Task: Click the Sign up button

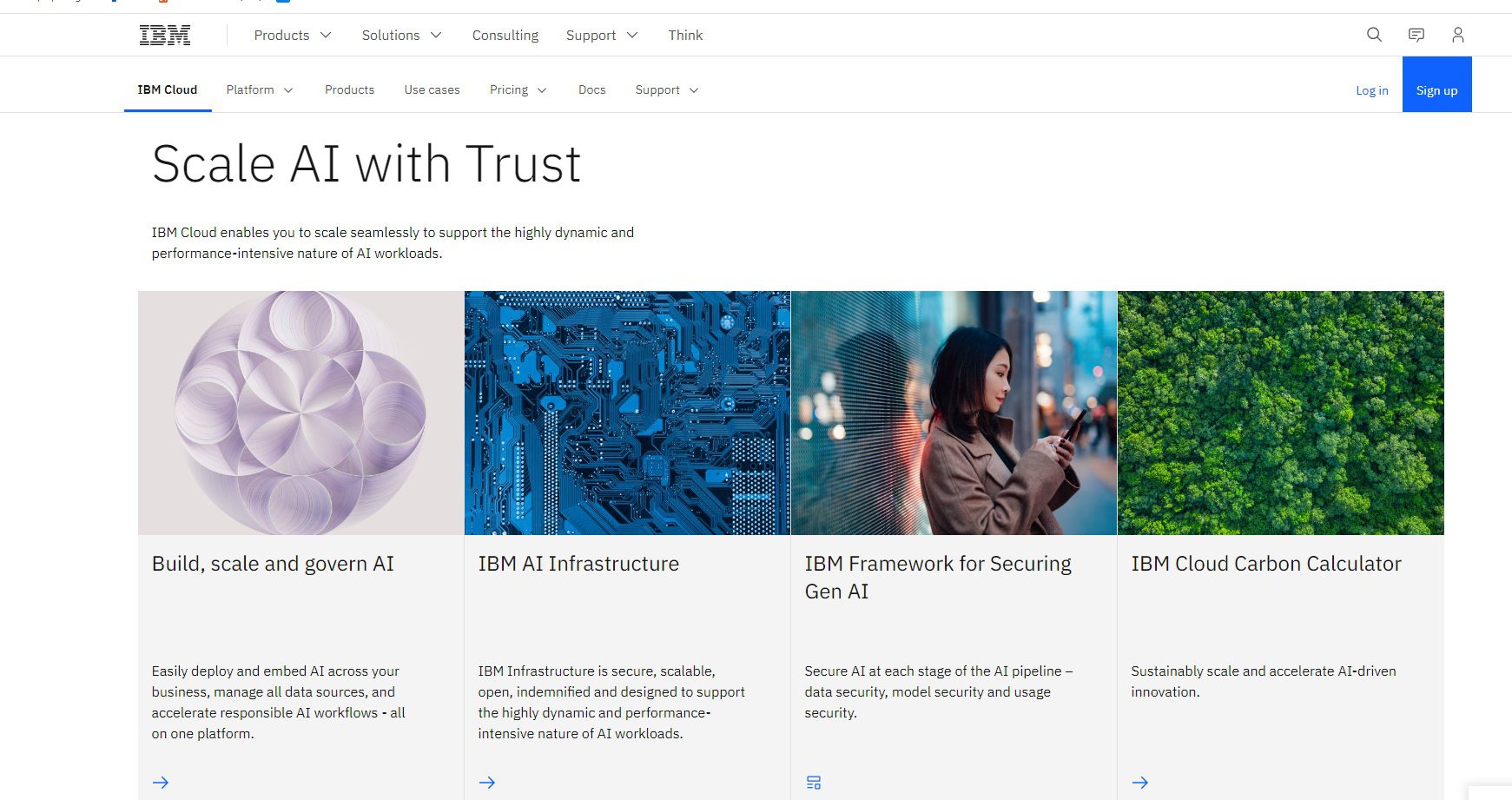Action: pyautogui.click(x=1436, y=84)
